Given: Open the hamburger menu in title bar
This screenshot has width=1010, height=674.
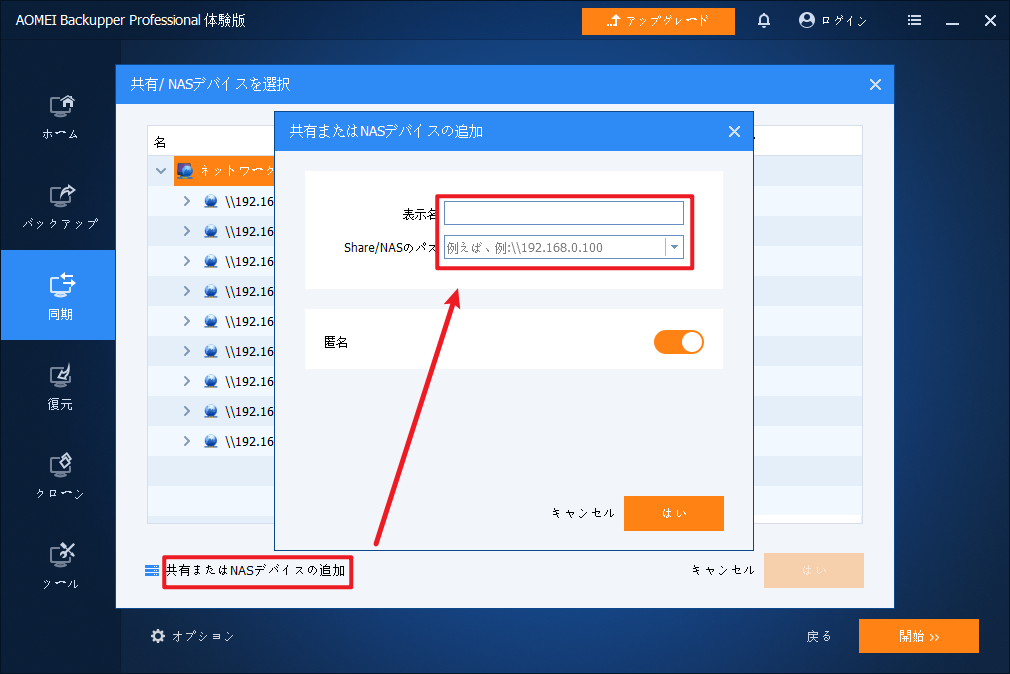Looking at the screenshot, I should (914, 21).
